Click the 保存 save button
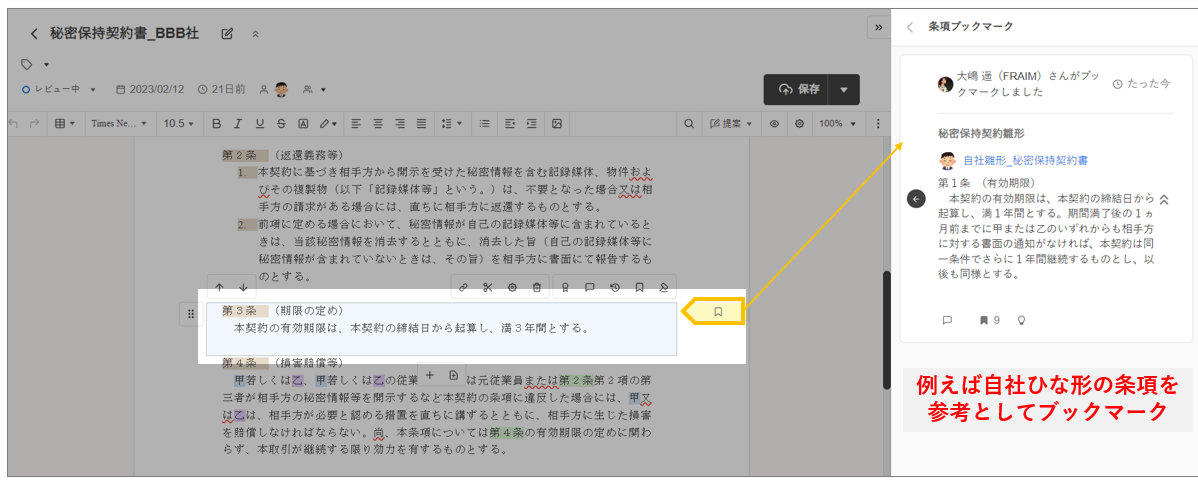1198x487 pixels. (x=798, y=89)
